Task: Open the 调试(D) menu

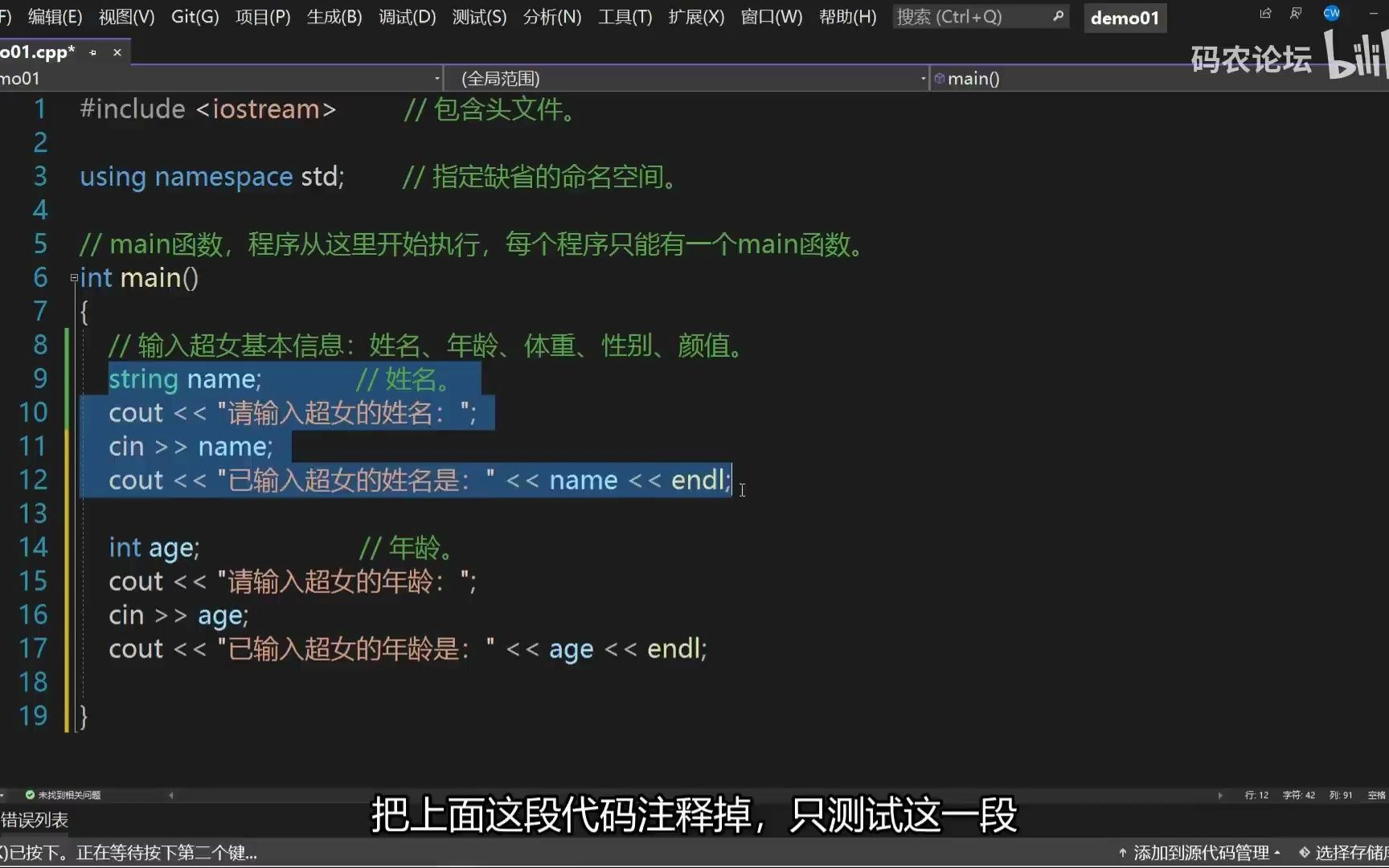Action: (x=407, y=17)
